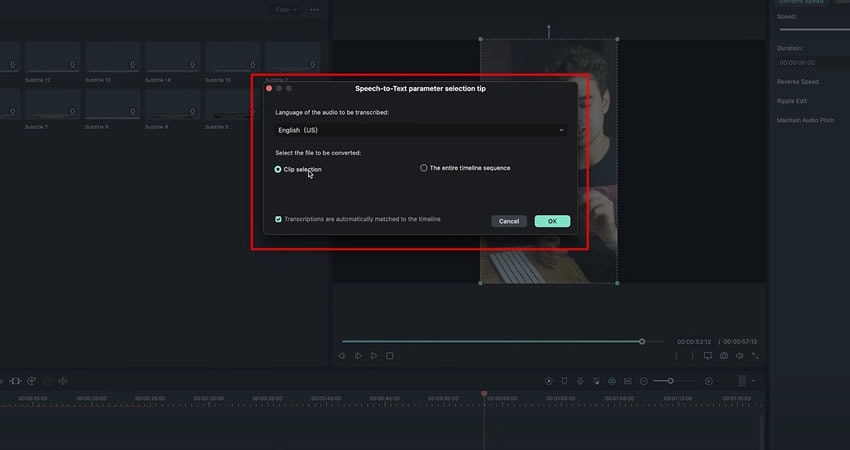This screenshot has width=850, height=450.
Task: Click the OK button in the dialog
Action: (x=552, y=221)
